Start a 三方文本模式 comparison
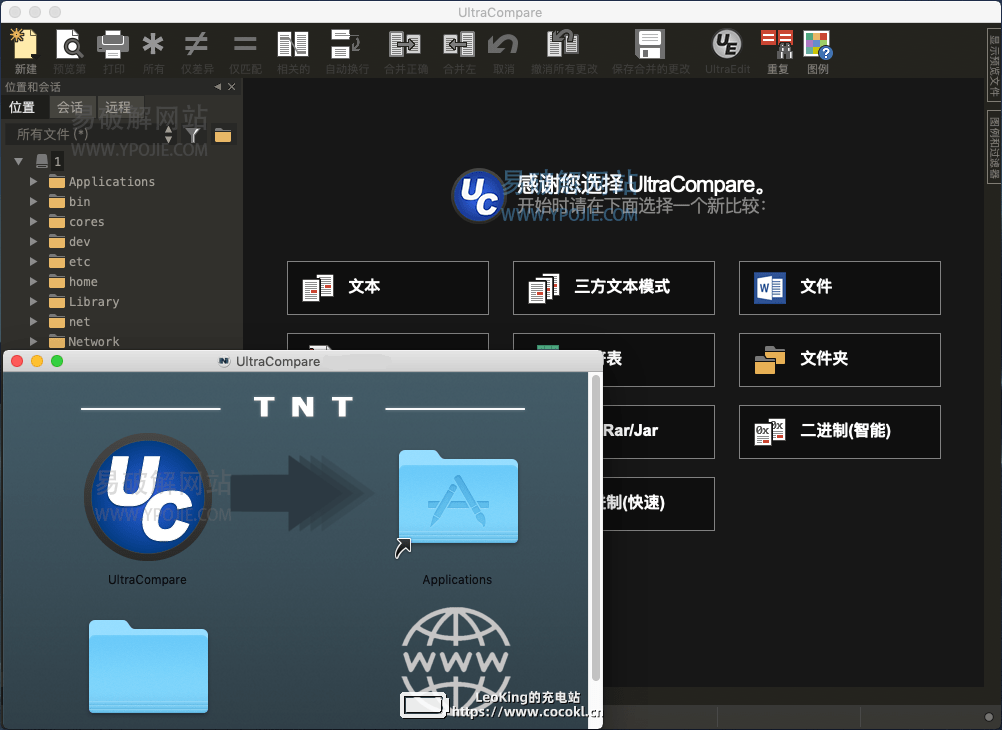Viewport: 1002px width, 730px height. pyautogui.click(x=613, y=288)
